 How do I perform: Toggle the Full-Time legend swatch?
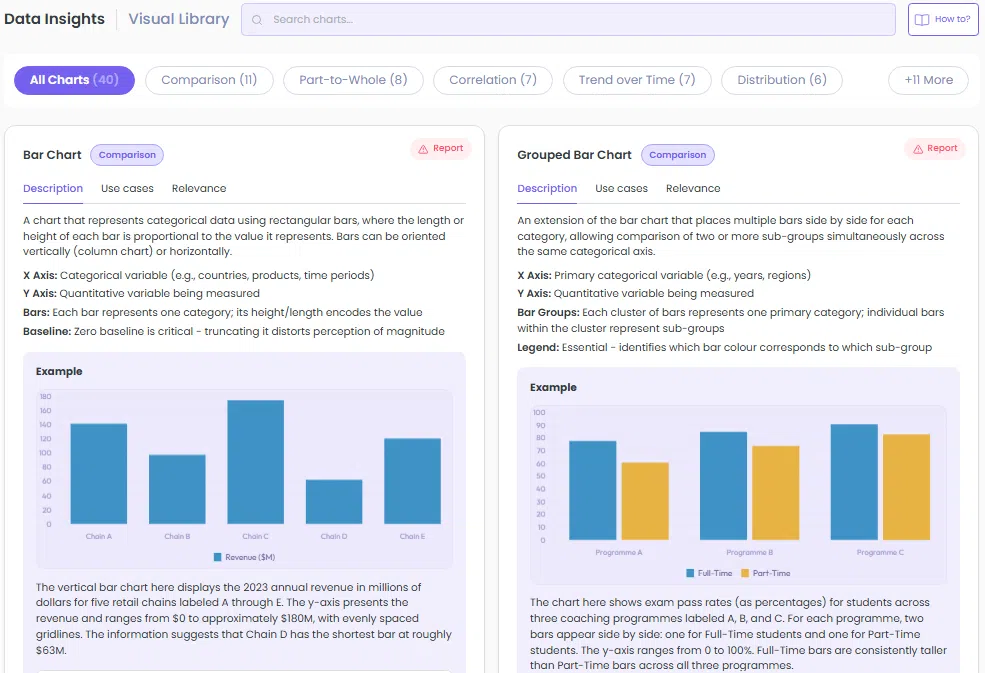pyautogui.click(x=690, y=573)
